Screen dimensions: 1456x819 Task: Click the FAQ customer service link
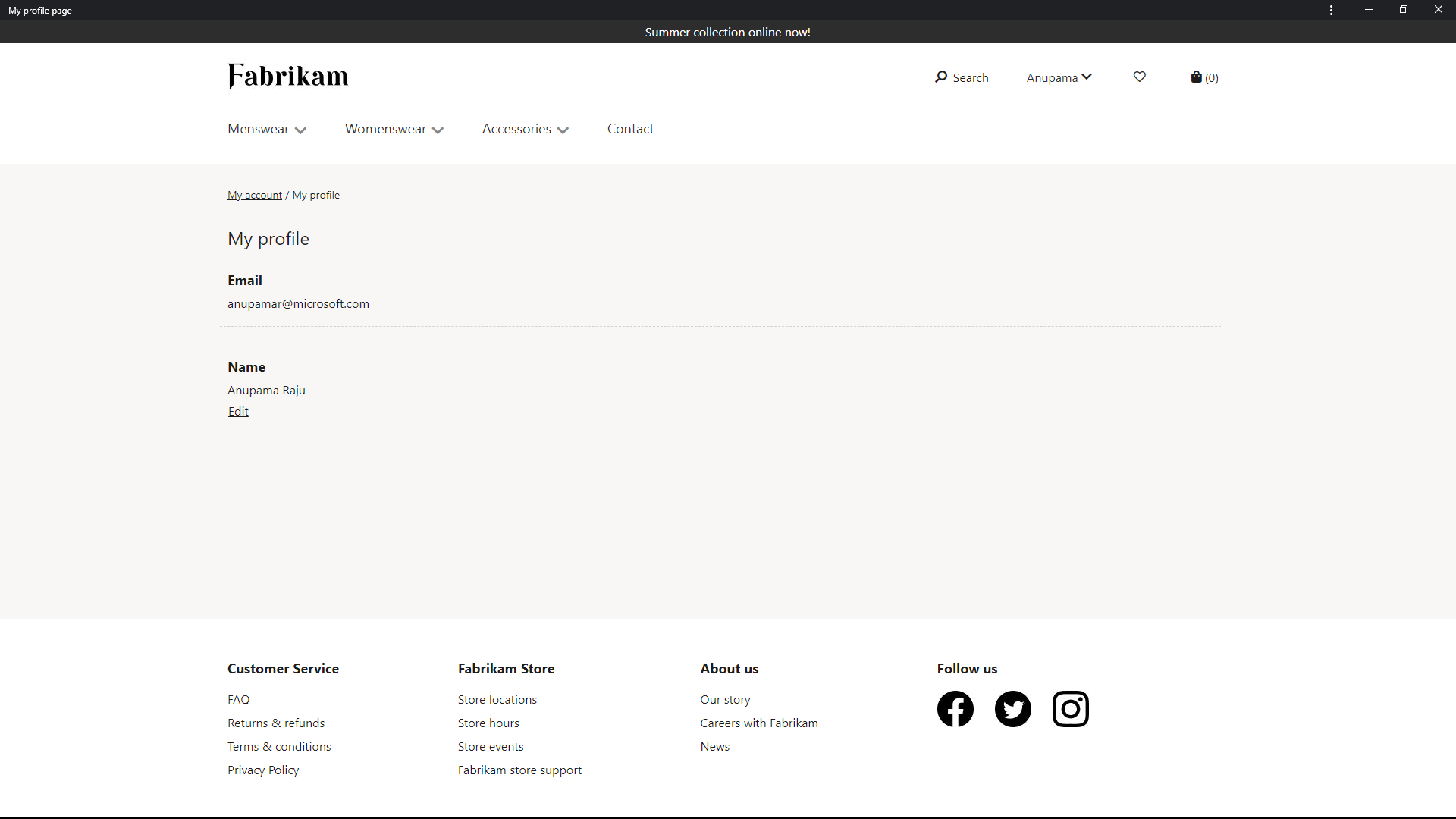click(239, 699)
